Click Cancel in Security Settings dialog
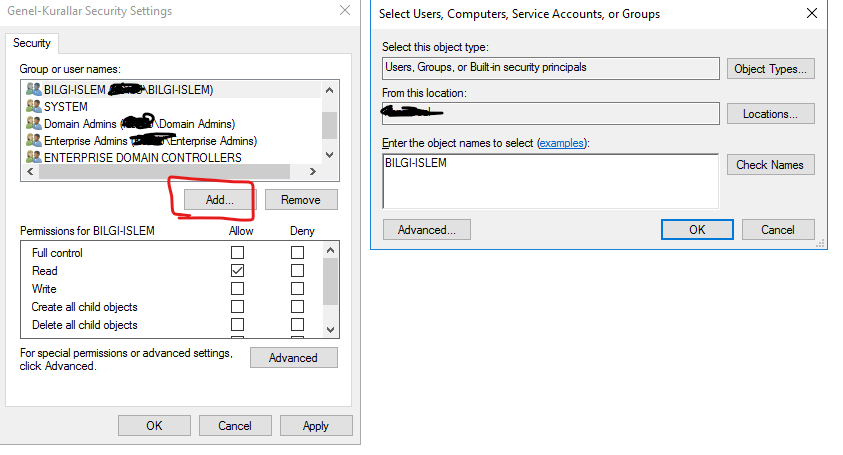This screenshot has height=455, width=843. coord(235,425)
